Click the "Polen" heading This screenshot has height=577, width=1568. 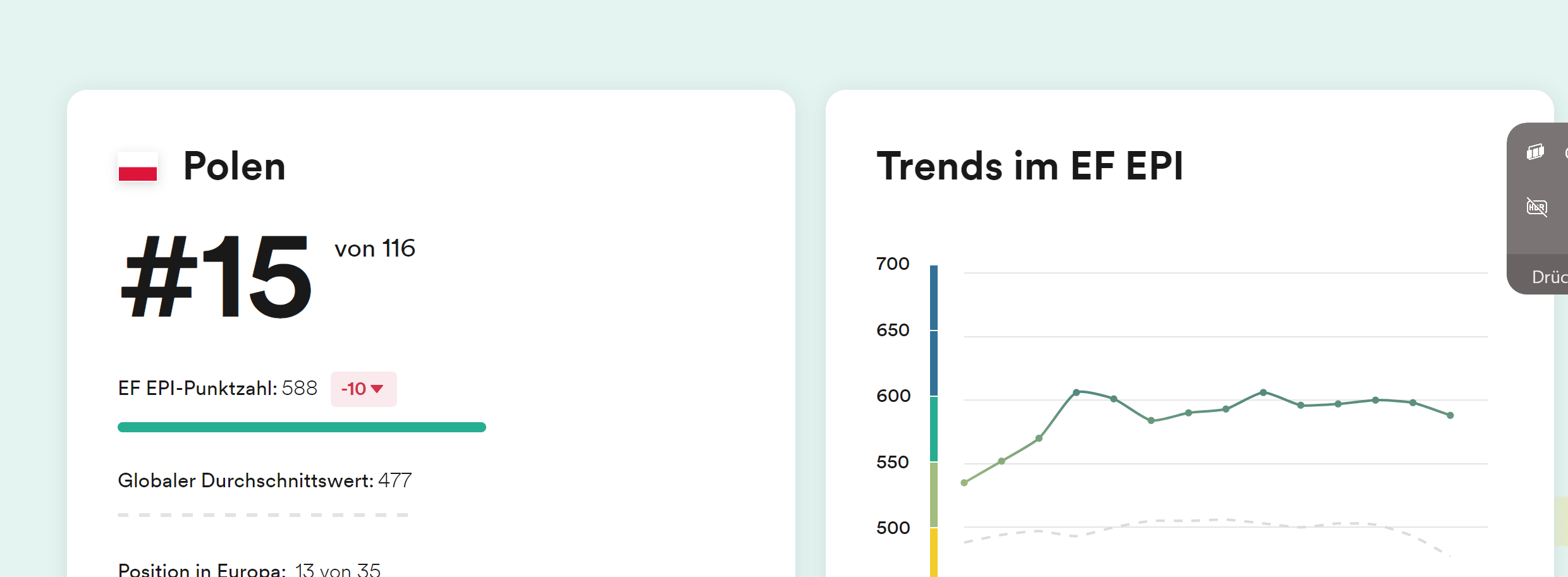coord(234,166)
